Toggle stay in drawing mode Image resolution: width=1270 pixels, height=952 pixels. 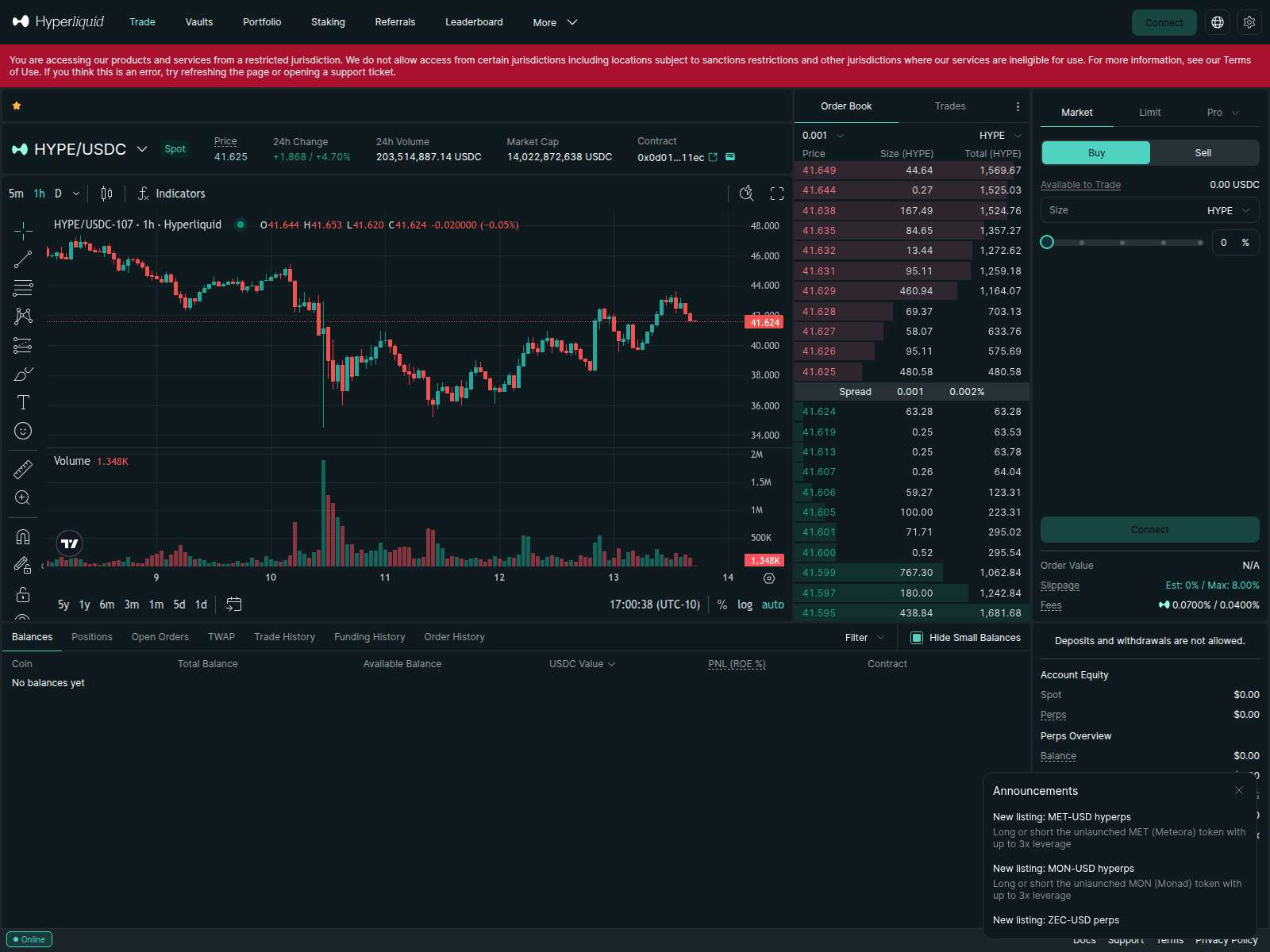[23, 566]
